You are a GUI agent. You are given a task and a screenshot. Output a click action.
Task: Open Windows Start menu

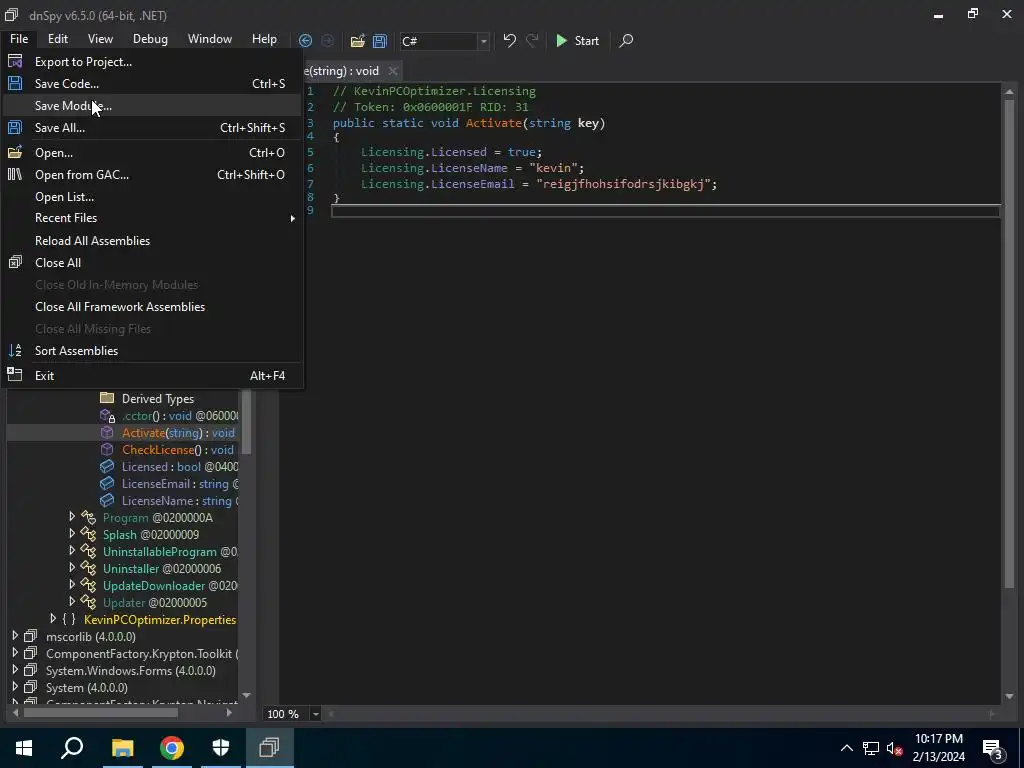pos(24,748)
